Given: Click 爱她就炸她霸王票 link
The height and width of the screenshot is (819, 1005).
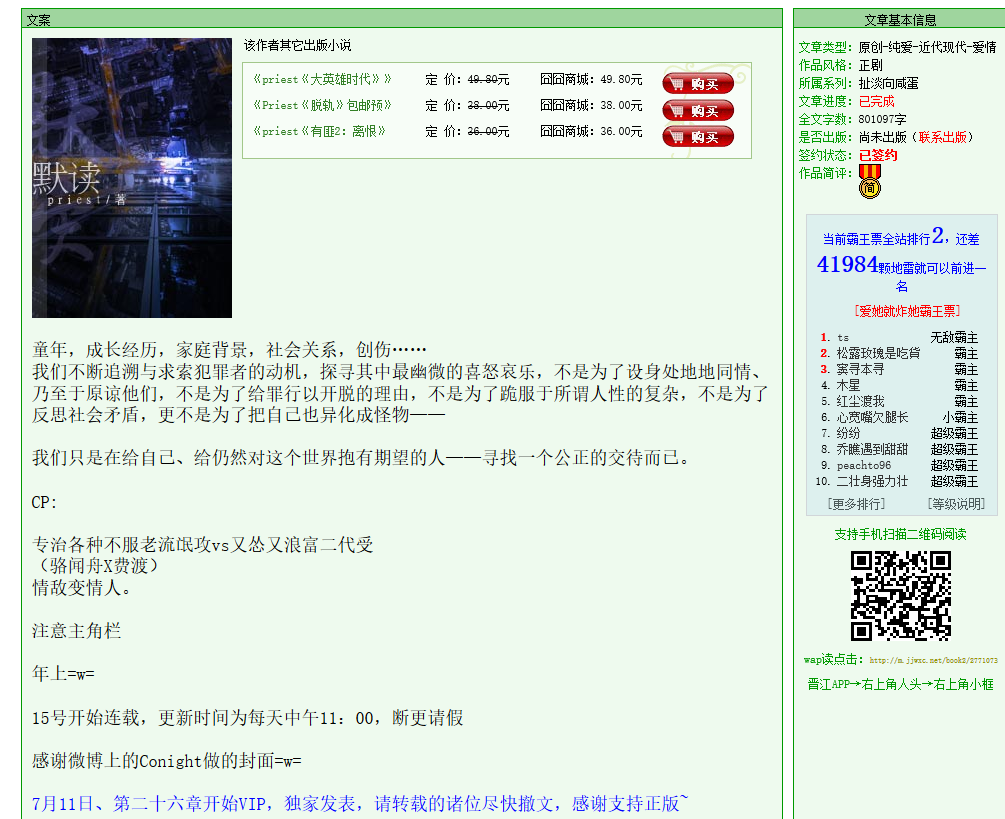Looking at the screenshot, I should (x=906, y=311).
